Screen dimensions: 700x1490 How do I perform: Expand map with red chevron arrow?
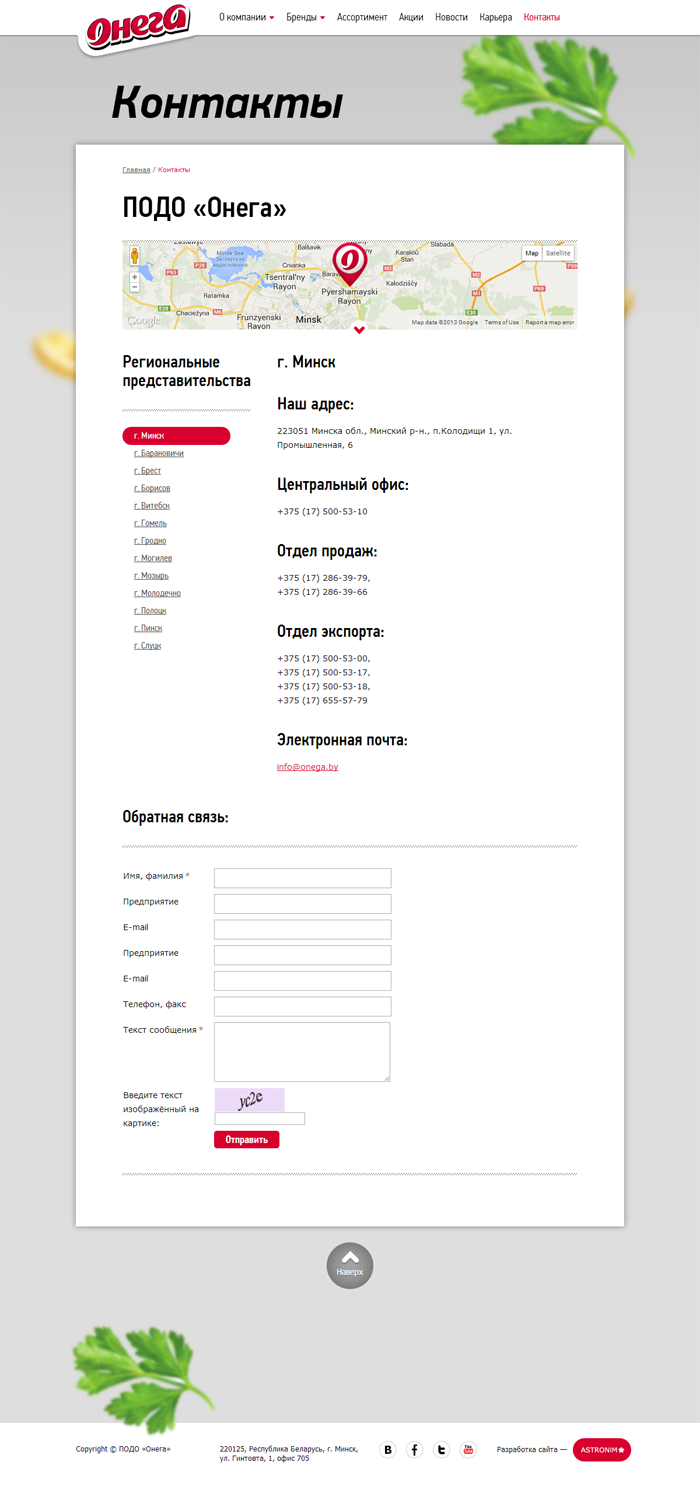pos(359,330)
